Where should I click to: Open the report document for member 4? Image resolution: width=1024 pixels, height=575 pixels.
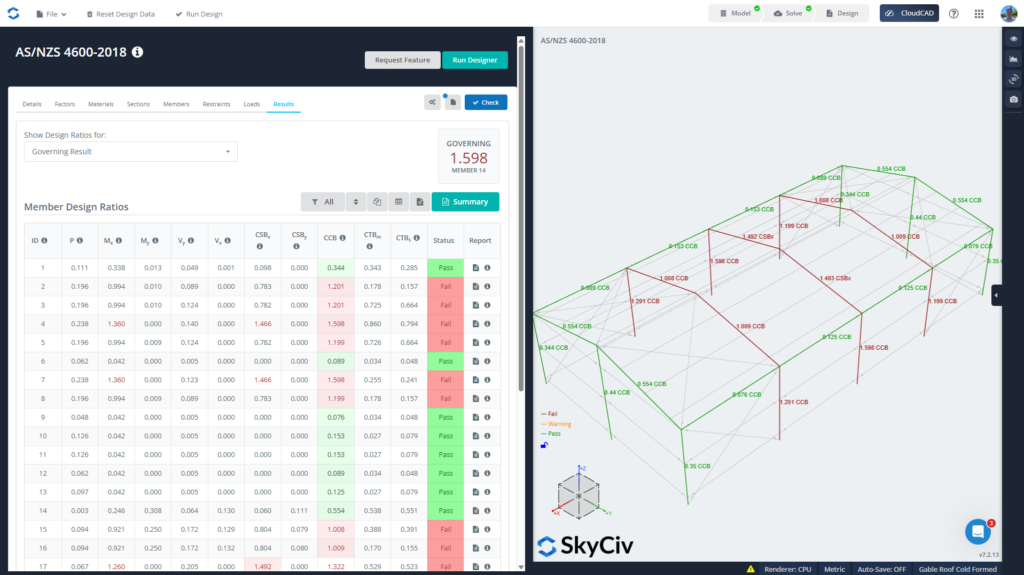[x=475, y=324]
